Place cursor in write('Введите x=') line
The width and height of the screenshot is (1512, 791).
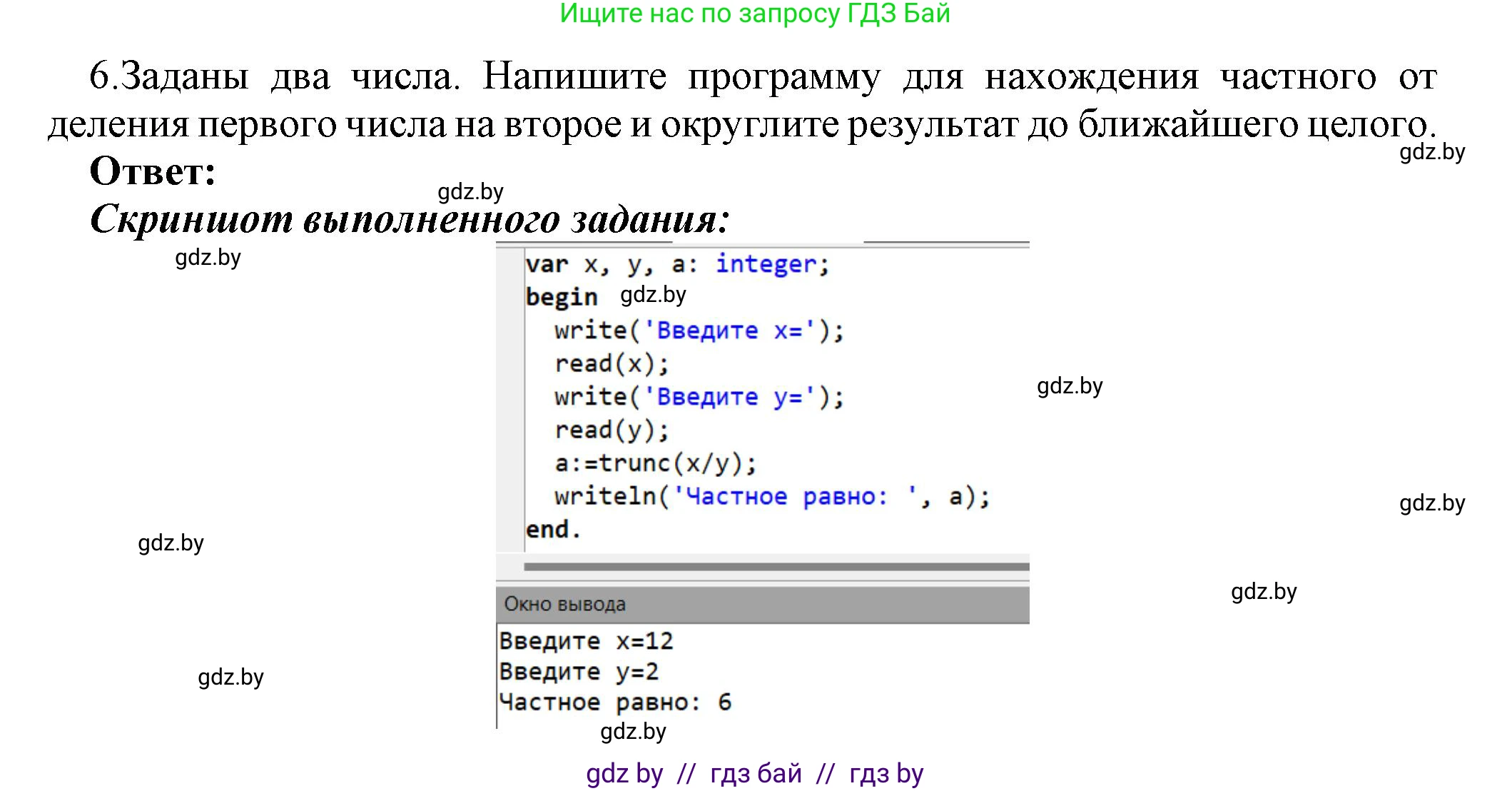[x=699, y=331]
